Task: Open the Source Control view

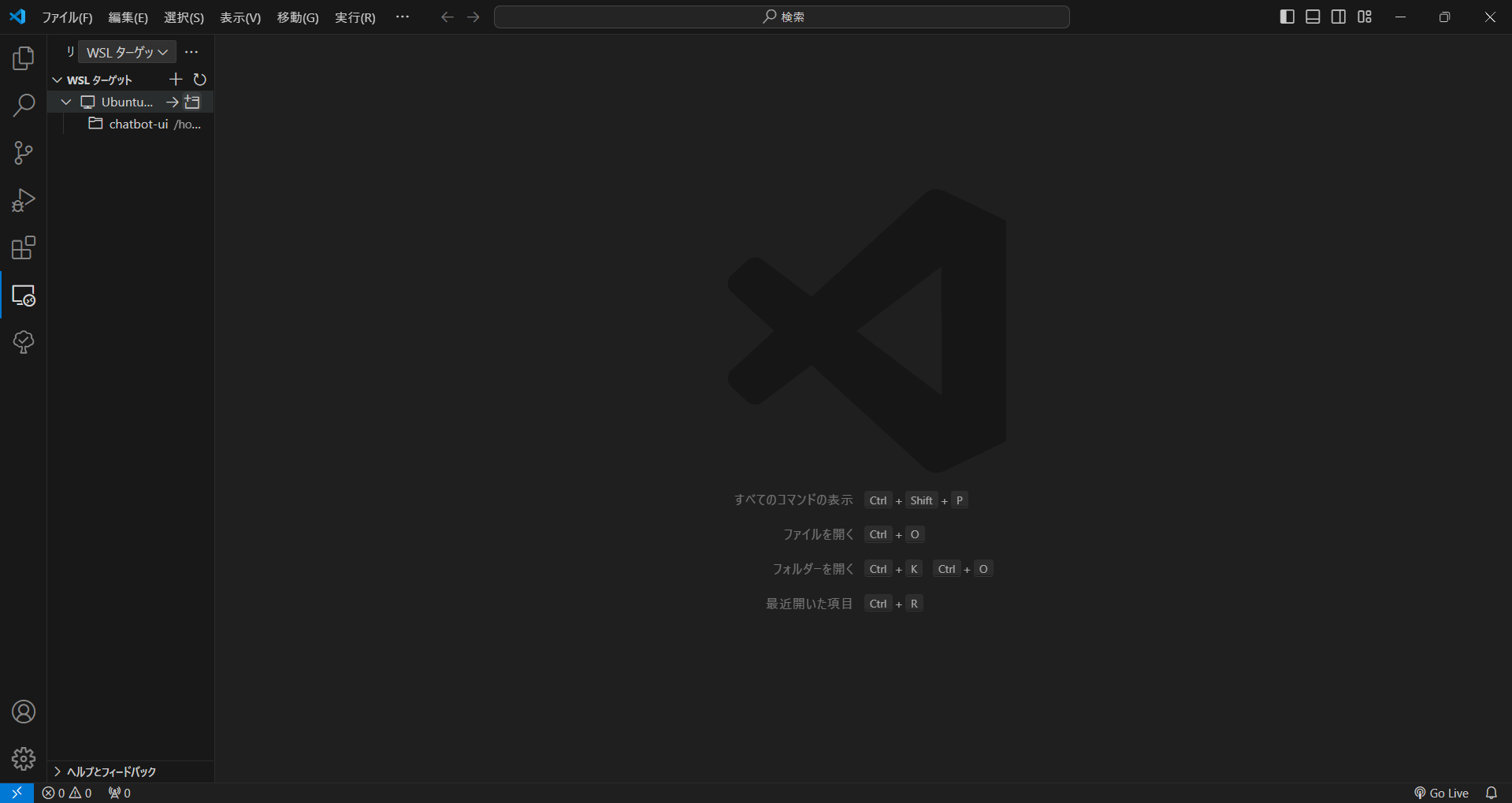Action: pos(24,153)
